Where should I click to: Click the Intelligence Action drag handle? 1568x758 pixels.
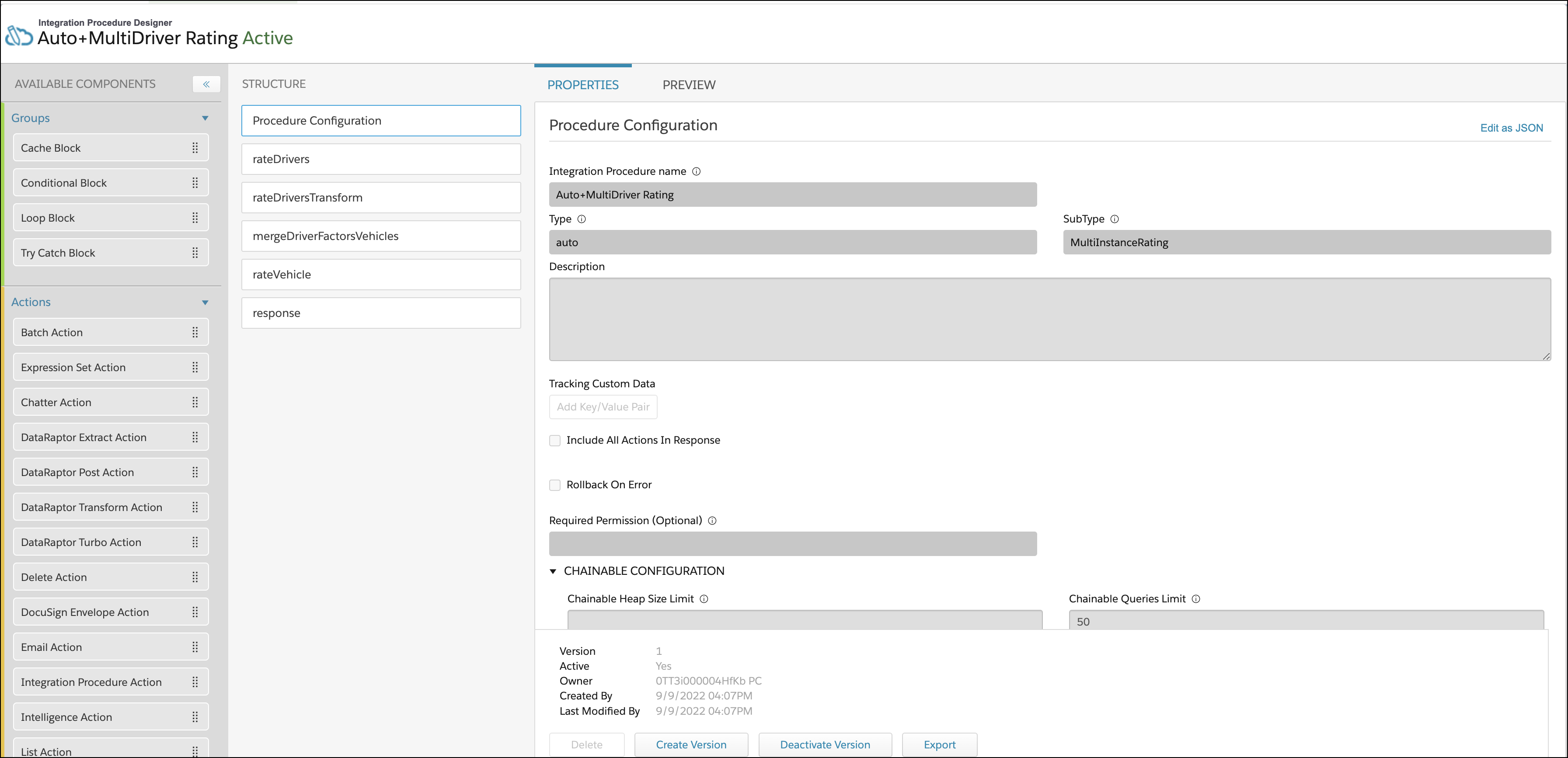pyautogui.click(x=195, y=716)
